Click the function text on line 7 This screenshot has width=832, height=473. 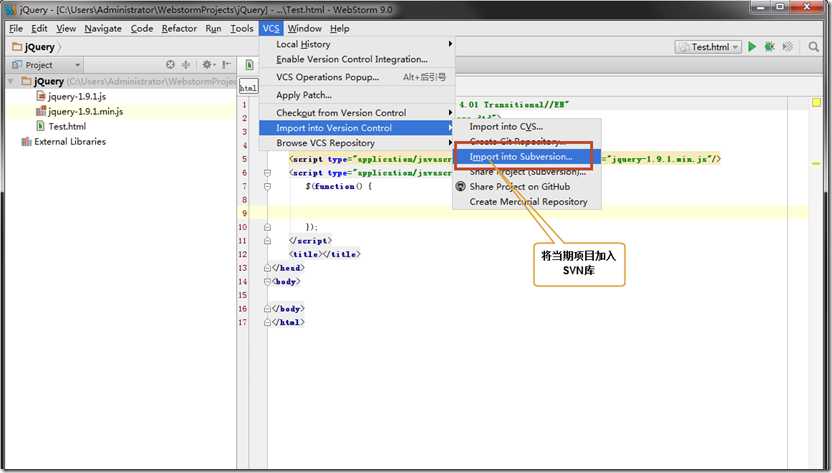(x=334, y=186)
